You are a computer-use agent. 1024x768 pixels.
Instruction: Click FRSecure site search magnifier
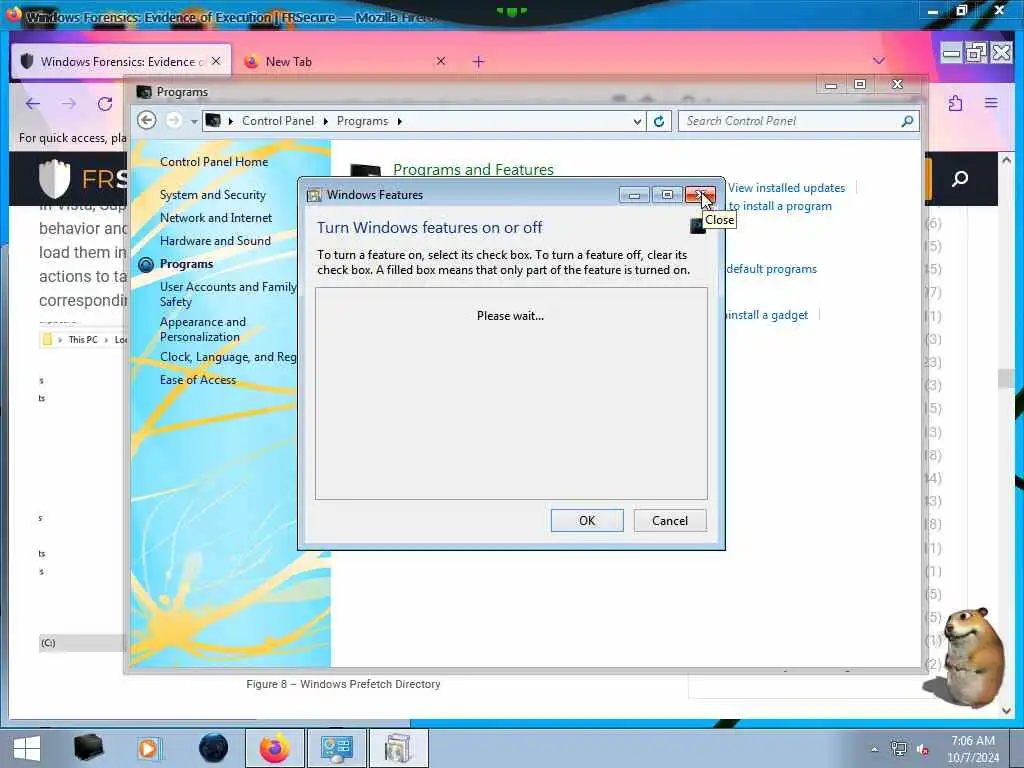tap(960, 178)
